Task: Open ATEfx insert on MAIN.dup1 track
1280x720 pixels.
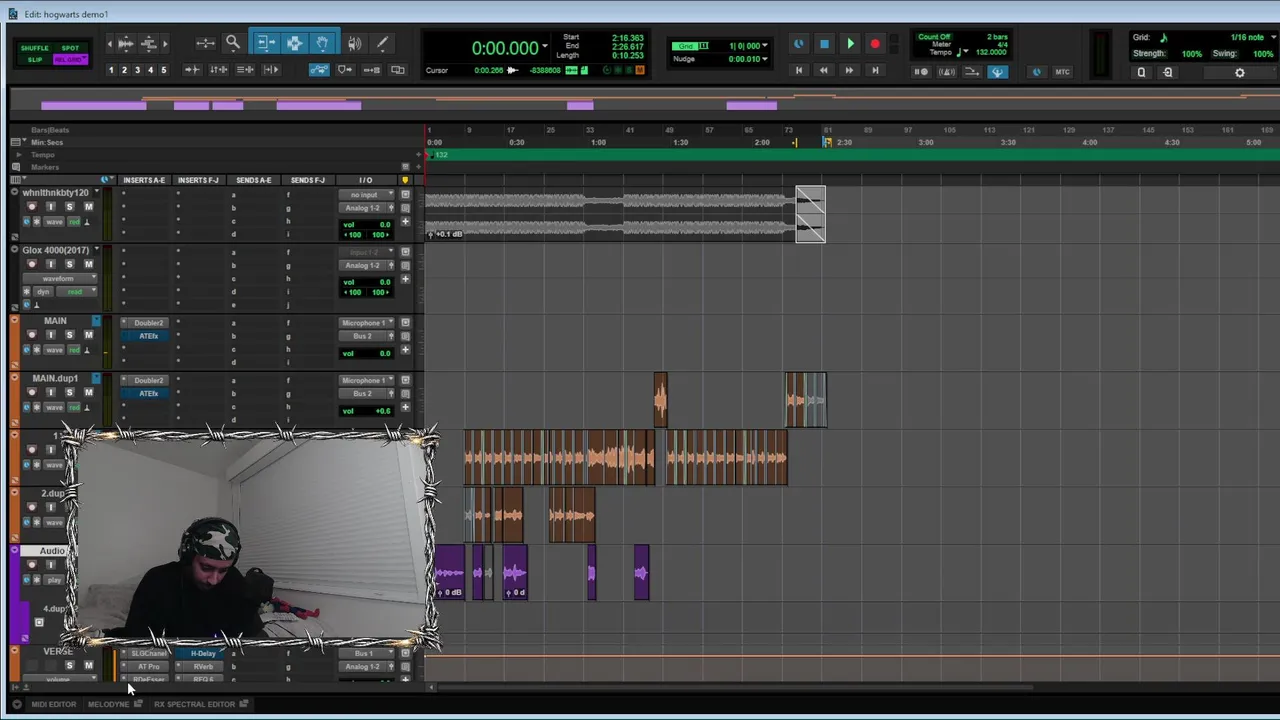Action: (x=148, y=394)
